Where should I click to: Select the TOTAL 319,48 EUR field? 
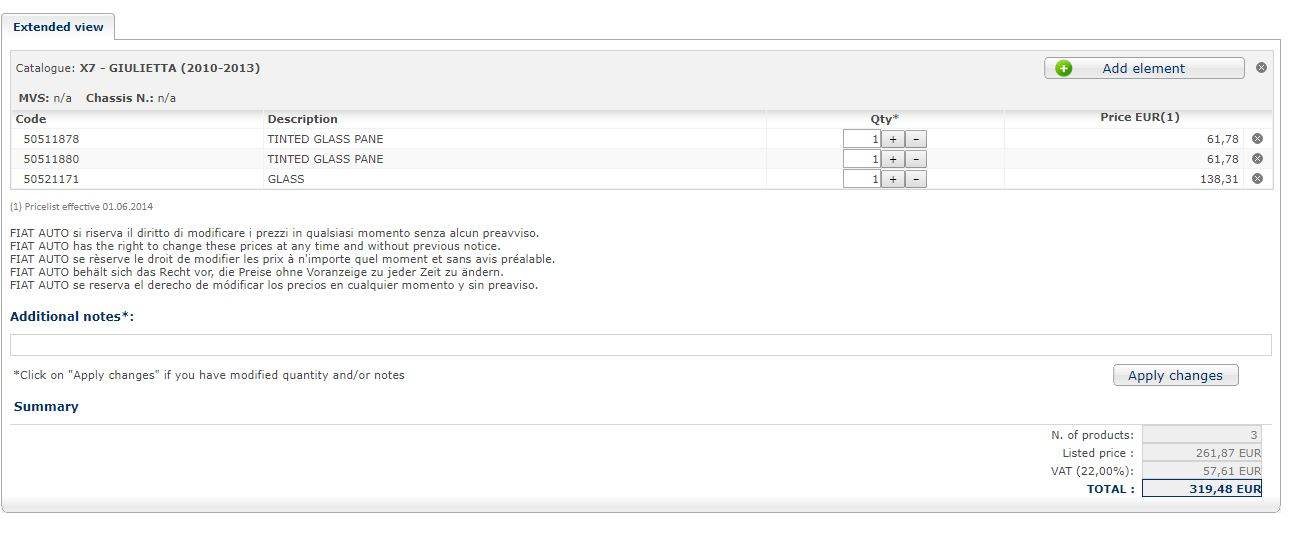(x=1201, y=488)
